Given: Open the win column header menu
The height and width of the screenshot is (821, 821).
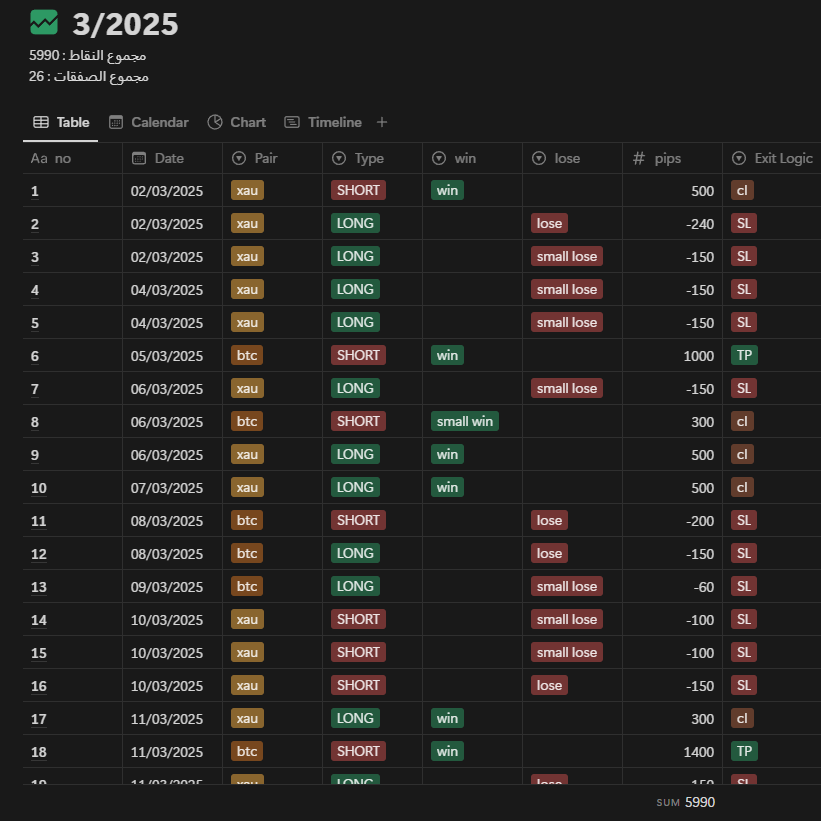Looking at the screenshot, I should pyautogui.click(x=465, y=158).
